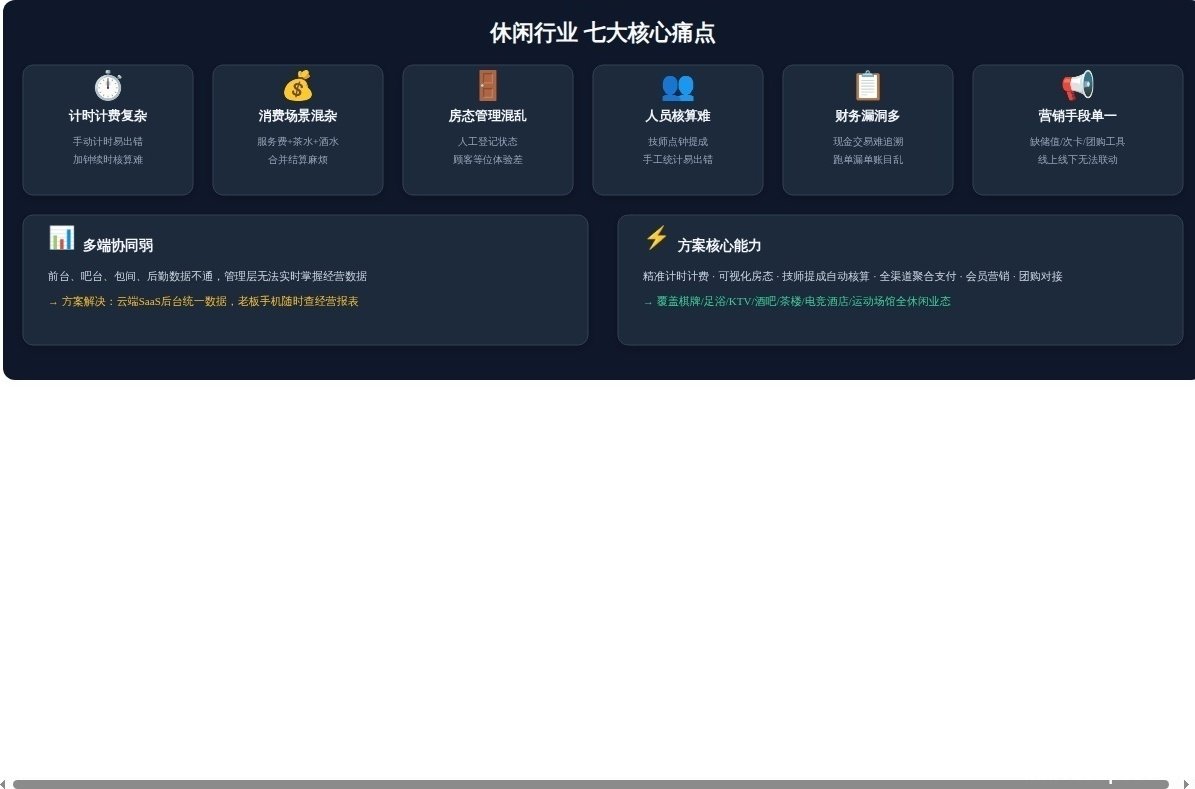Click the 多端协同弱 heading

[x=118, y=245]
